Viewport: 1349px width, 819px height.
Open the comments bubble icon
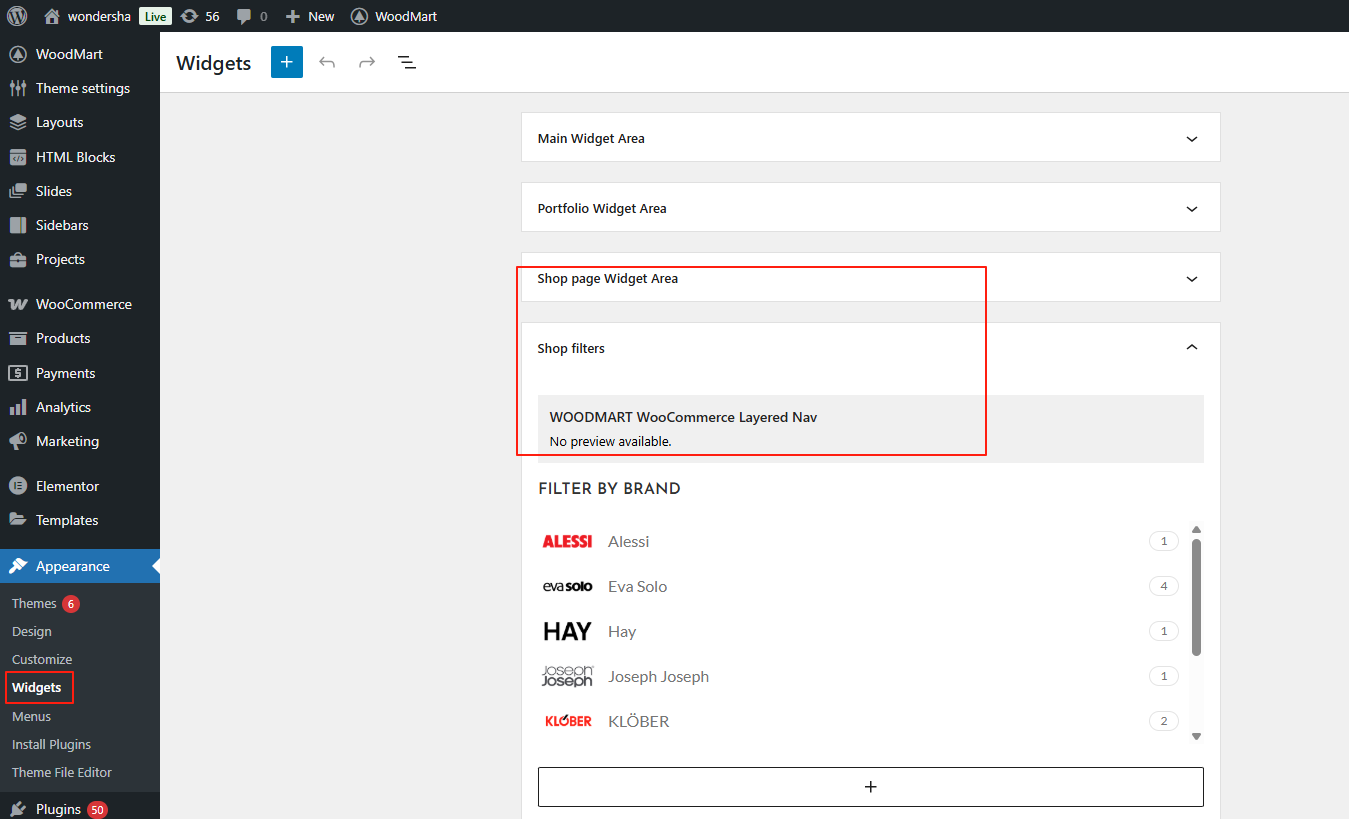pos(251,16)
